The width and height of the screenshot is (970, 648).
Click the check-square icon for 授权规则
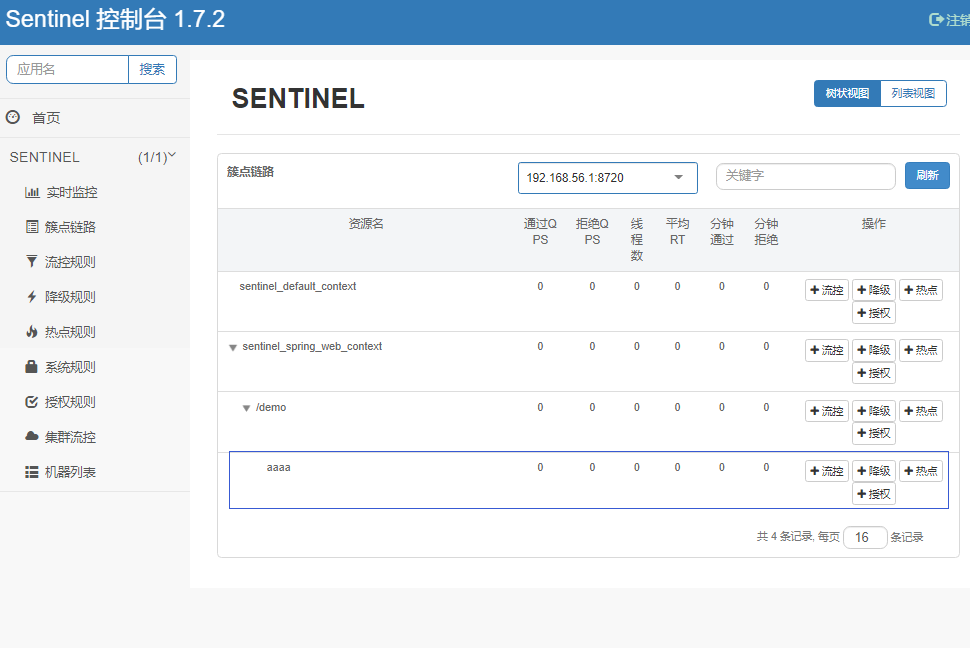32,402
